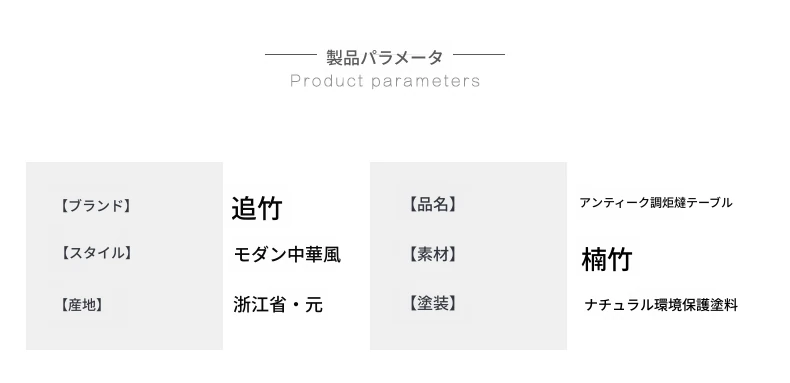Select the Product parameters subtitle
790x383 pixels.
(x=385, y=81)
